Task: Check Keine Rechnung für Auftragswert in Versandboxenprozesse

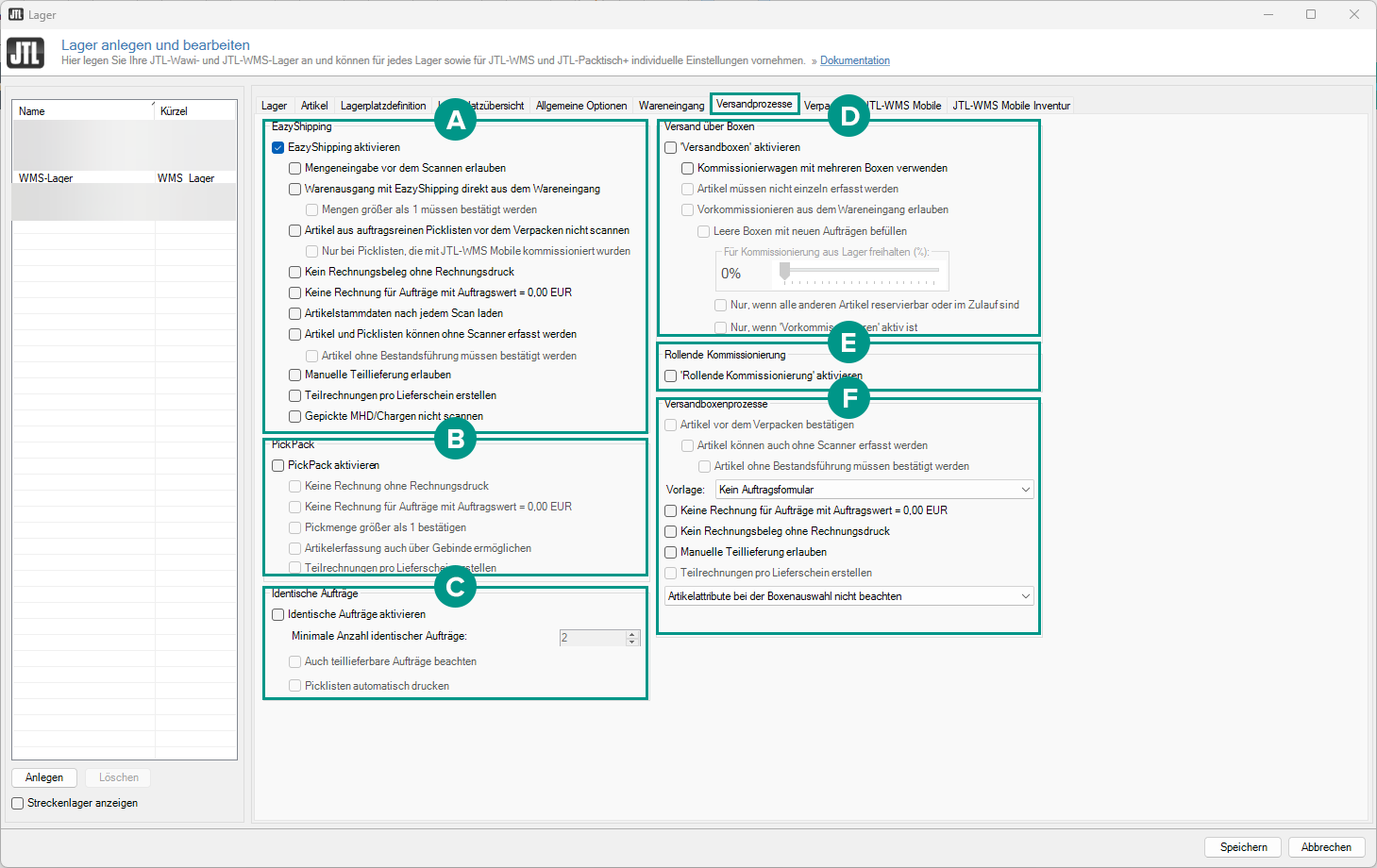Action: (x=671, y=510)
